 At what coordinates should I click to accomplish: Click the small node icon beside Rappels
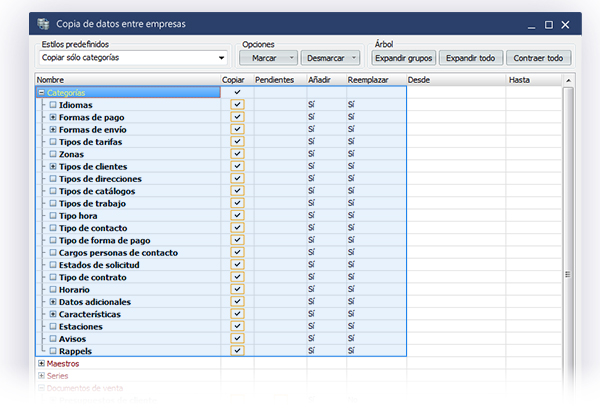point(53,351)
